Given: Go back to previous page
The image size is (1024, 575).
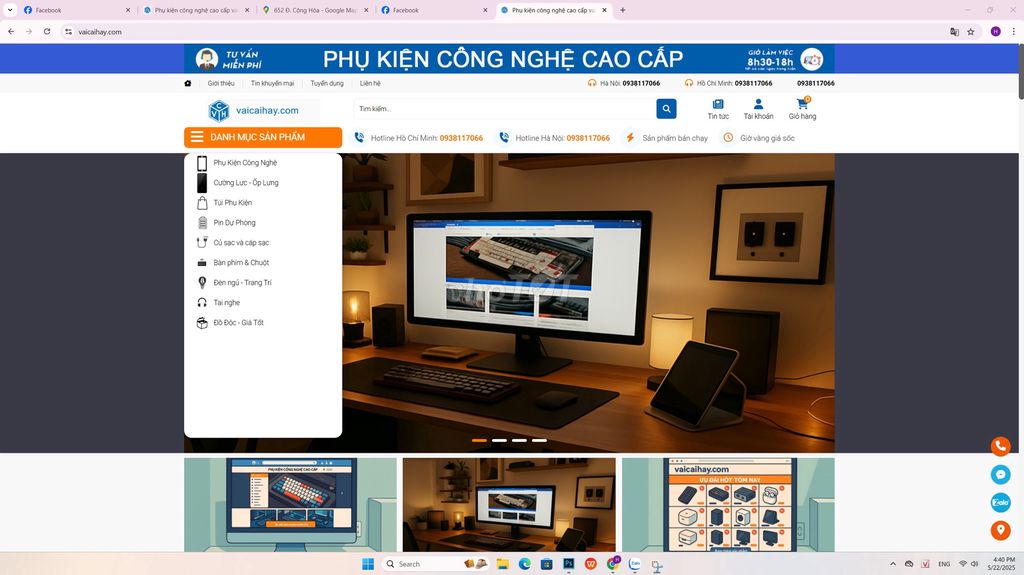Looking at the screenshot, I should tap(11, 31).
